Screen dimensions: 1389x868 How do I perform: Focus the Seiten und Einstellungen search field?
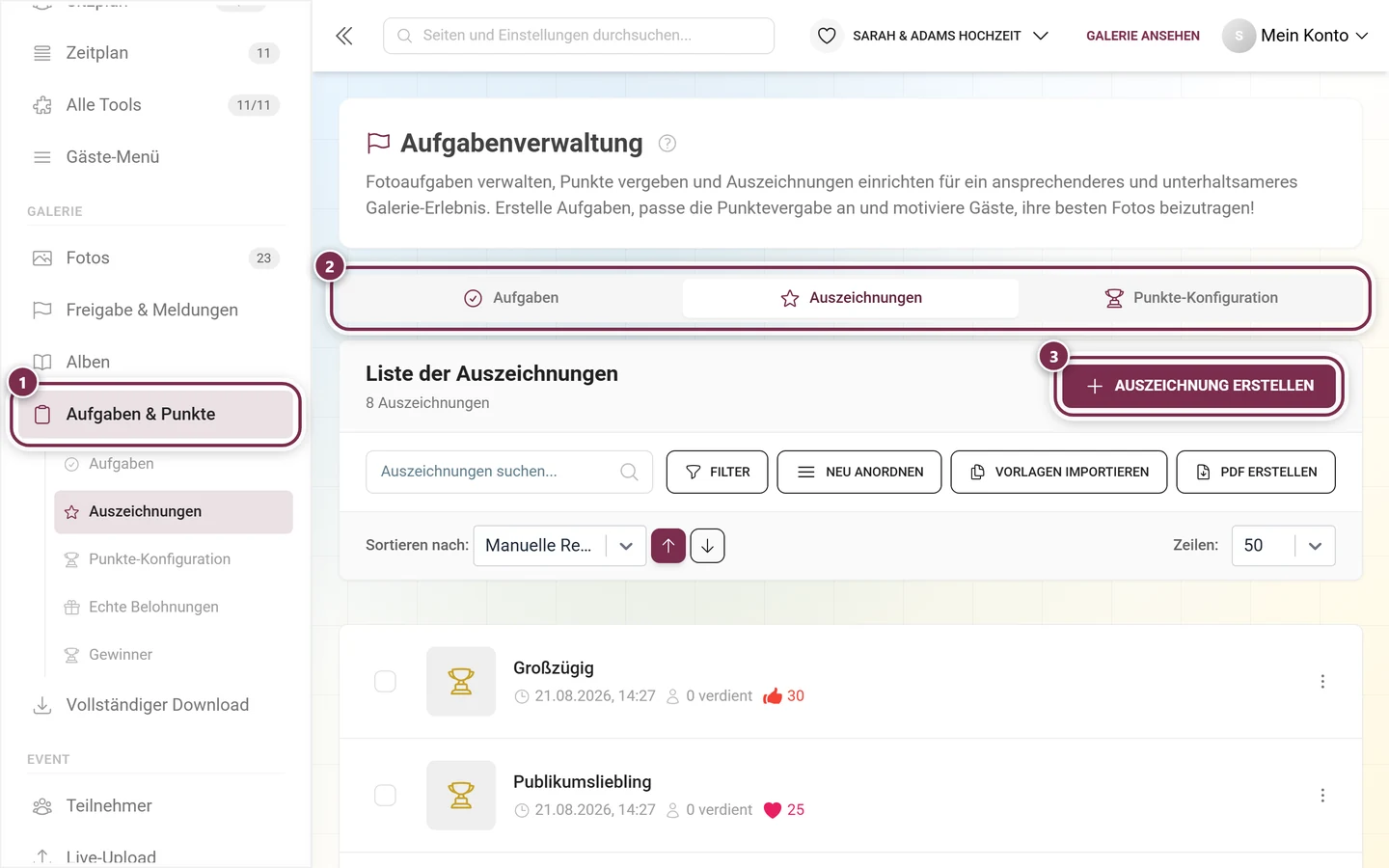pos(579,36)
